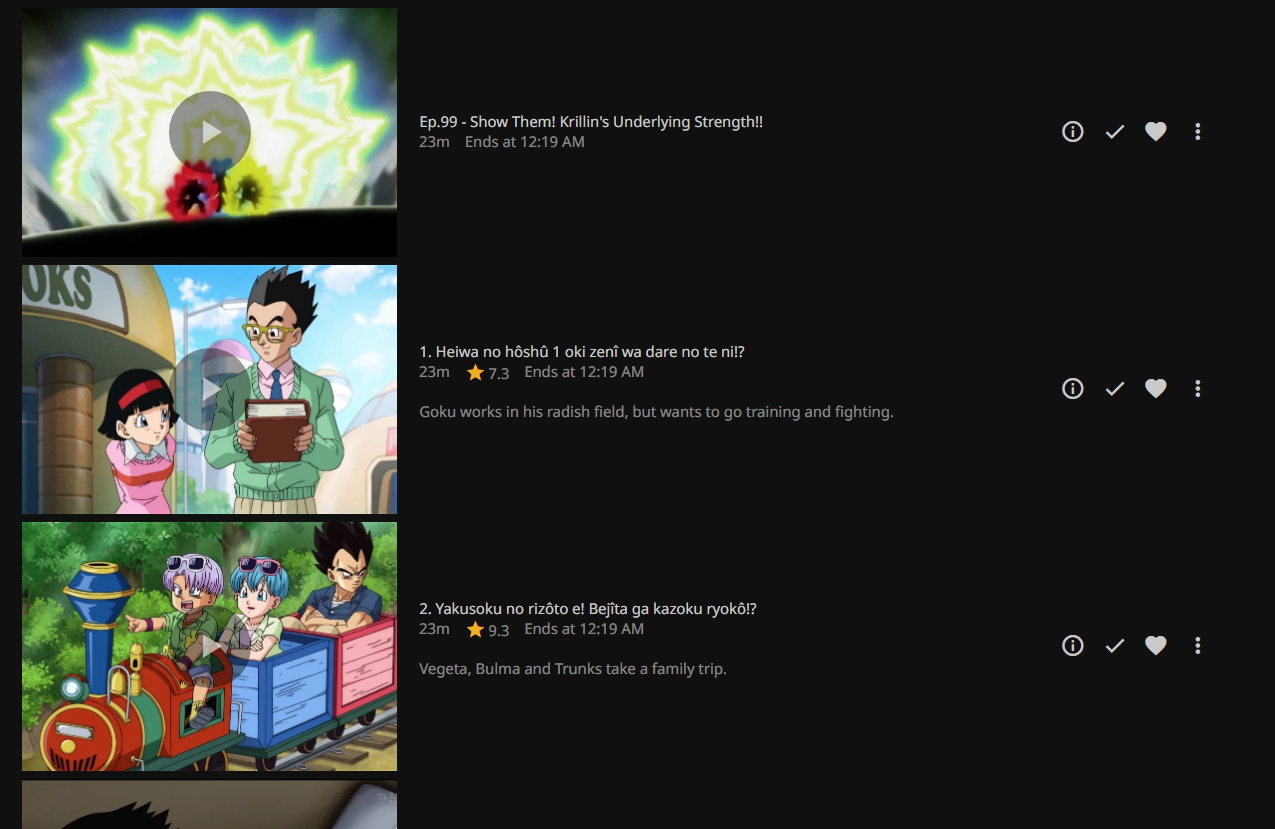Select partially visible fourth episode thumbnail

tap(209, 804)
